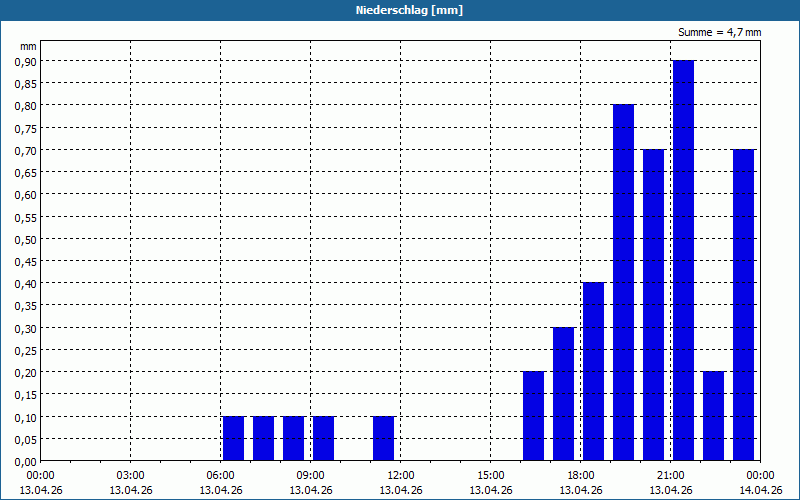Select the 0,10 mm bar starting at 06:00

[234, 439]
